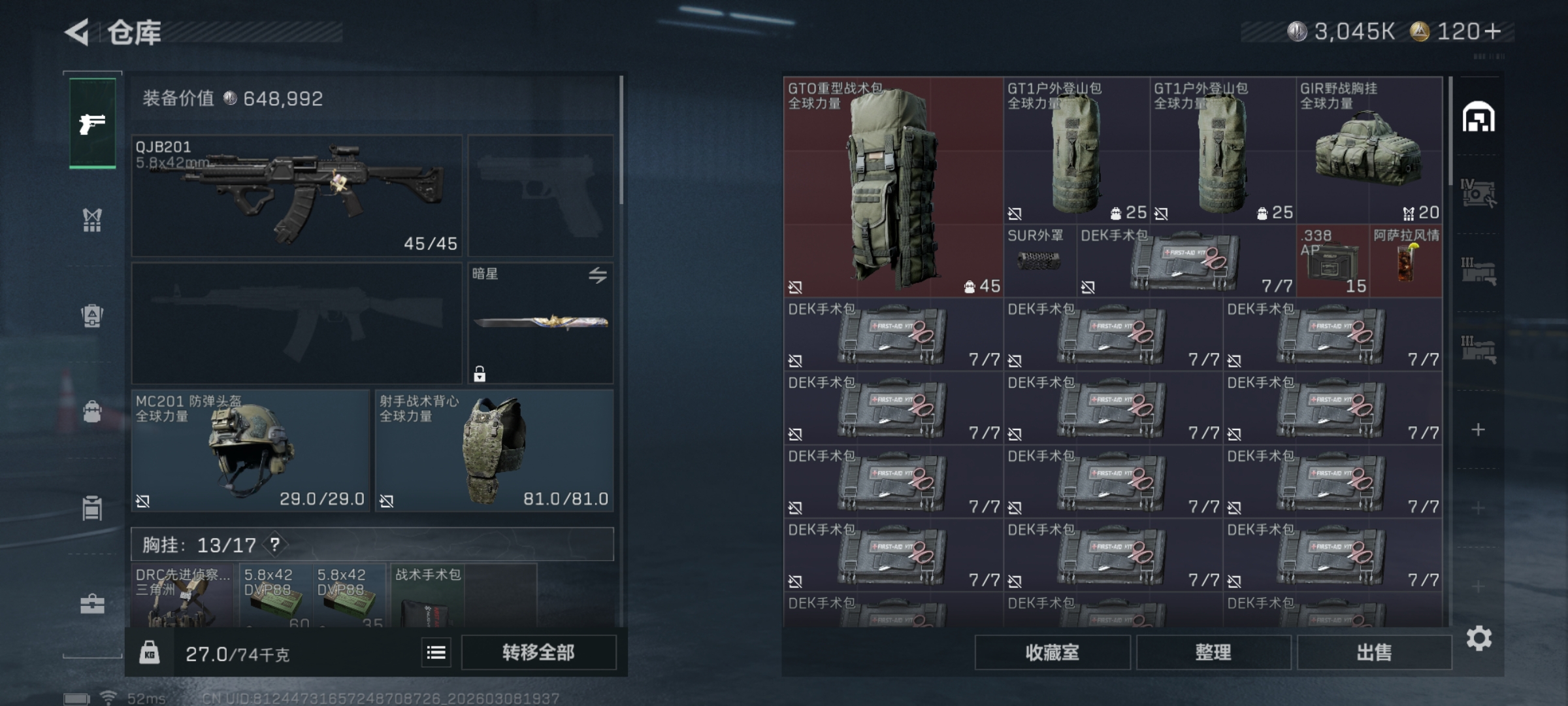Open warehouse settings gear icon

1478,638
